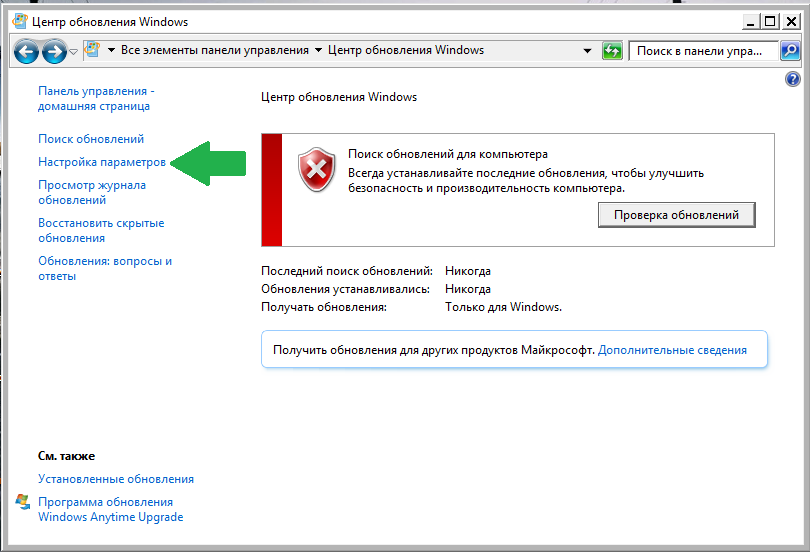Click the red shield error icon
810x552 pixels.
(x=317, y=169)
